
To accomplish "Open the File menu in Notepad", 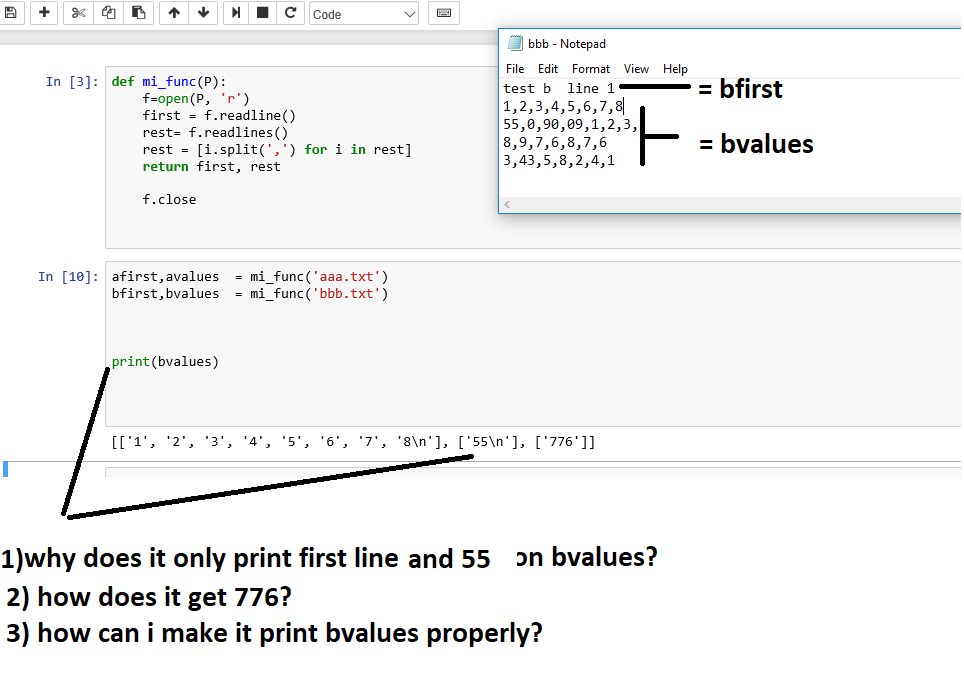I will click(515, 69).
